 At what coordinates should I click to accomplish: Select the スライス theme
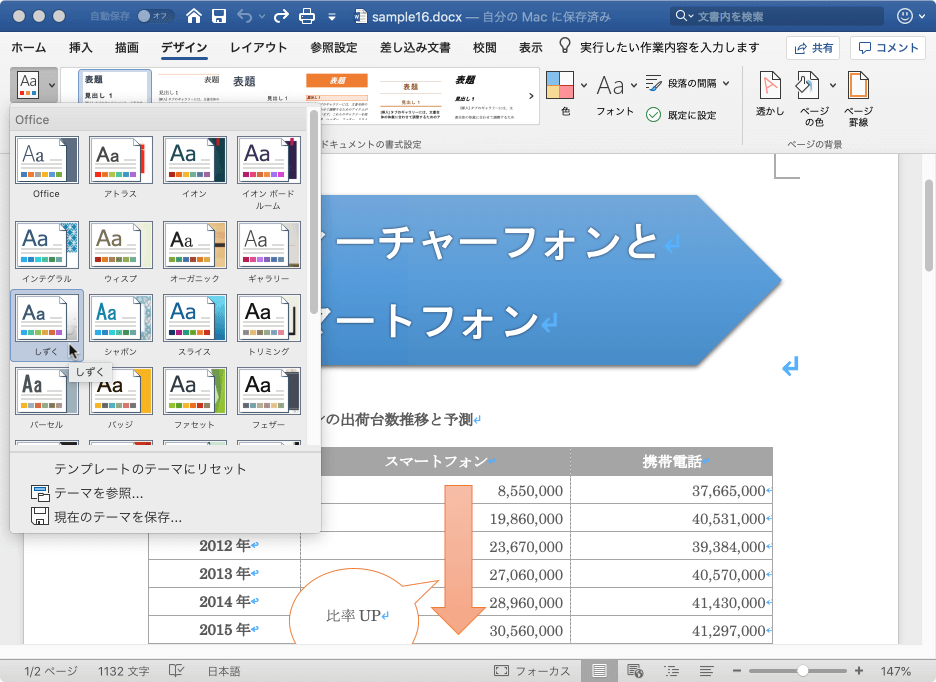[195, 318]
